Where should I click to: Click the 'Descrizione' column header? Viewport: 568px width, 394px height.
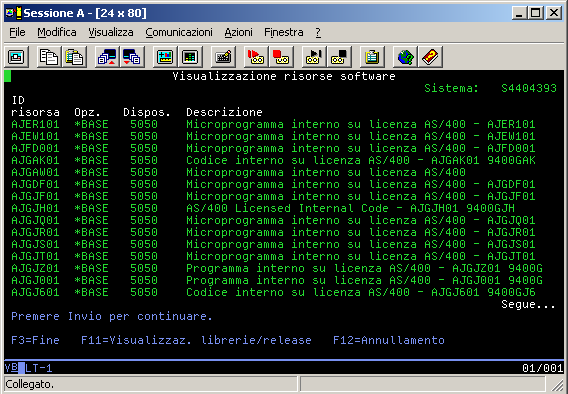pos(224,112)
